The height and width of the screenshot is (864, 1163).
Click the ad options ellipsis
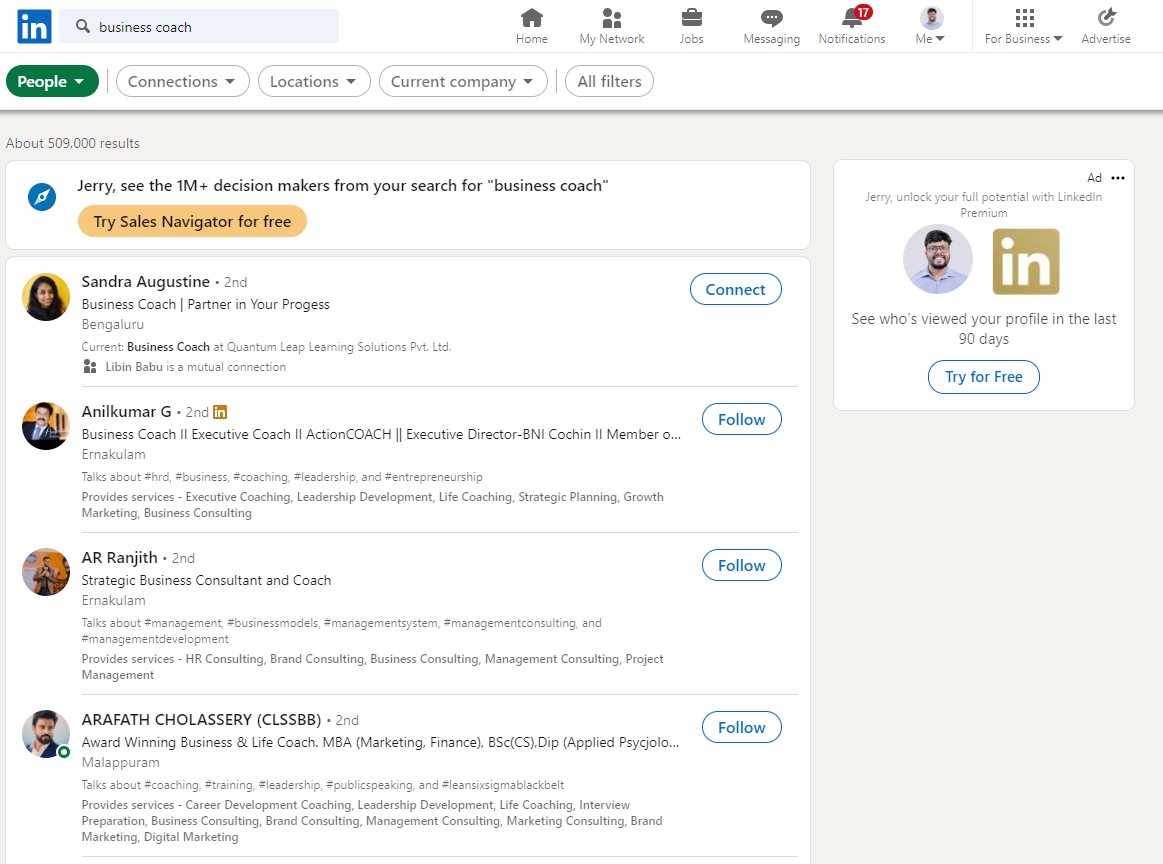[x=1117, y=177]
